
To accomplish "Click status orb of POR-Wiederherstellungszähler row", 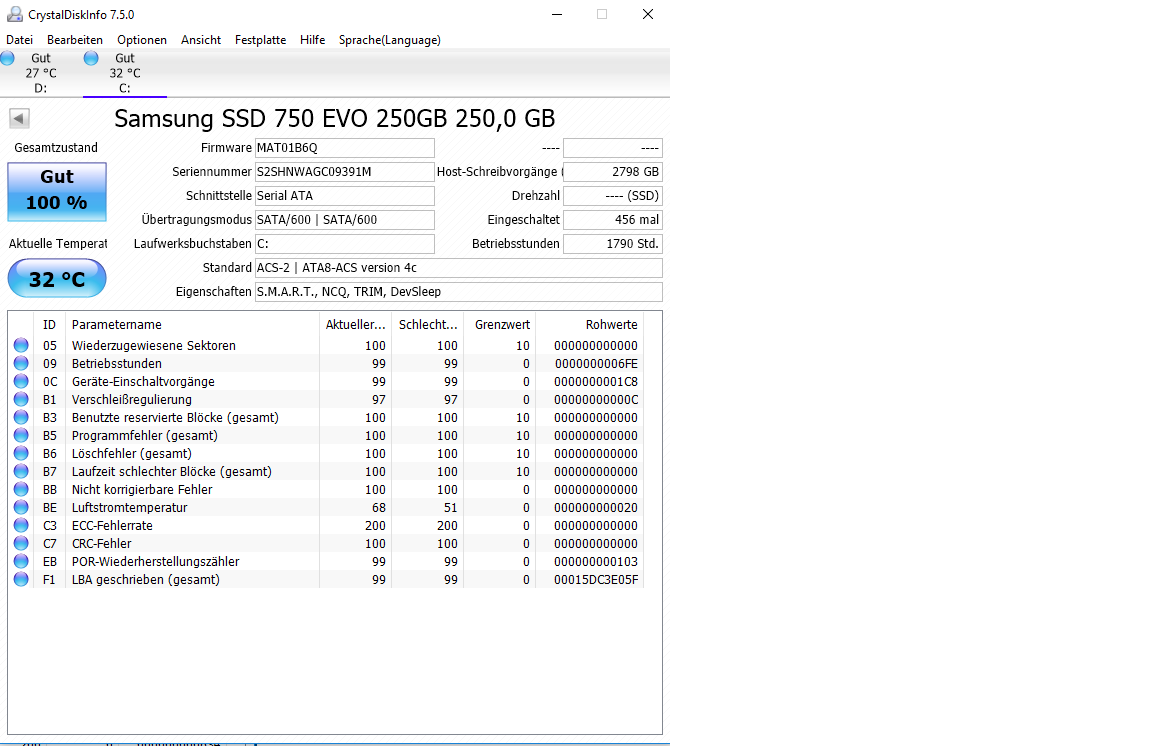I will point(21,562).
